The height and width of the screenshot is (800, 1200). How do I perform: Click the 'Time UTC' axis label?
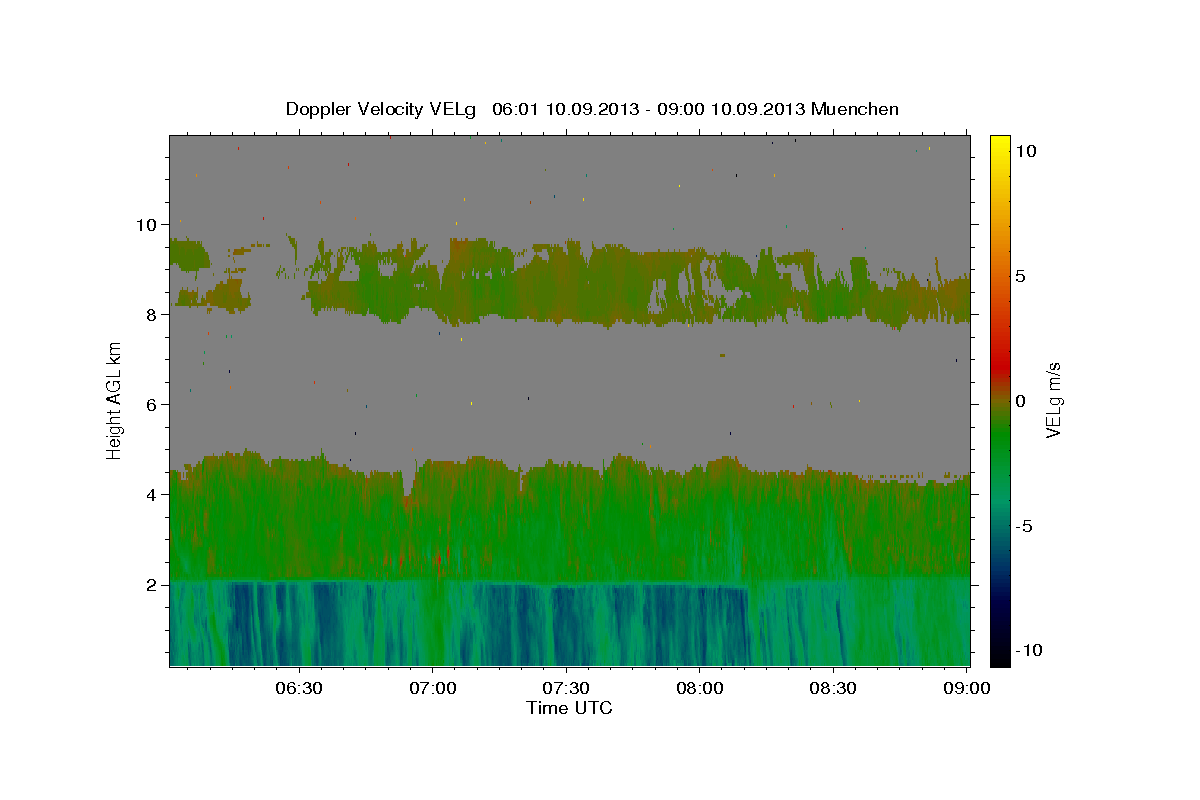(x=569, y=708)
